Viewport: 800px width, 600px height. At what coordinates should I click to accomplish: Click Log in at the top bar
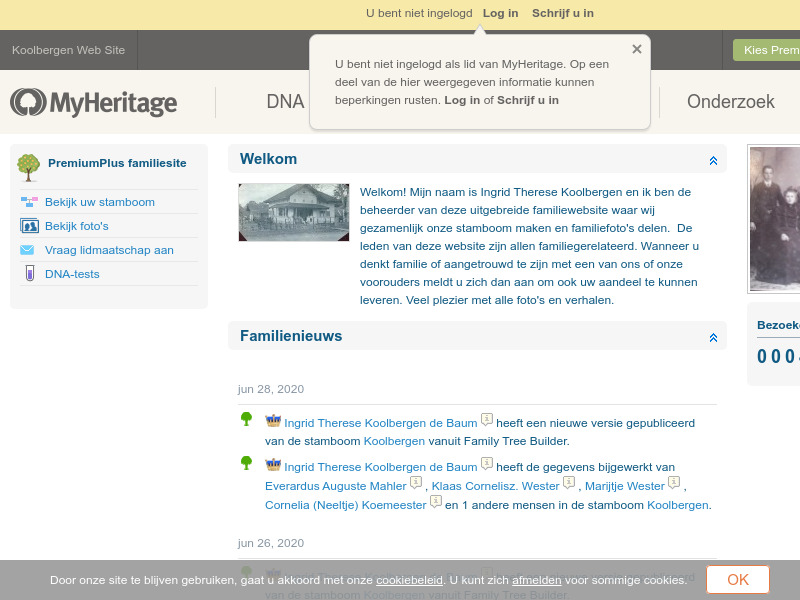(x=500, y=13)
